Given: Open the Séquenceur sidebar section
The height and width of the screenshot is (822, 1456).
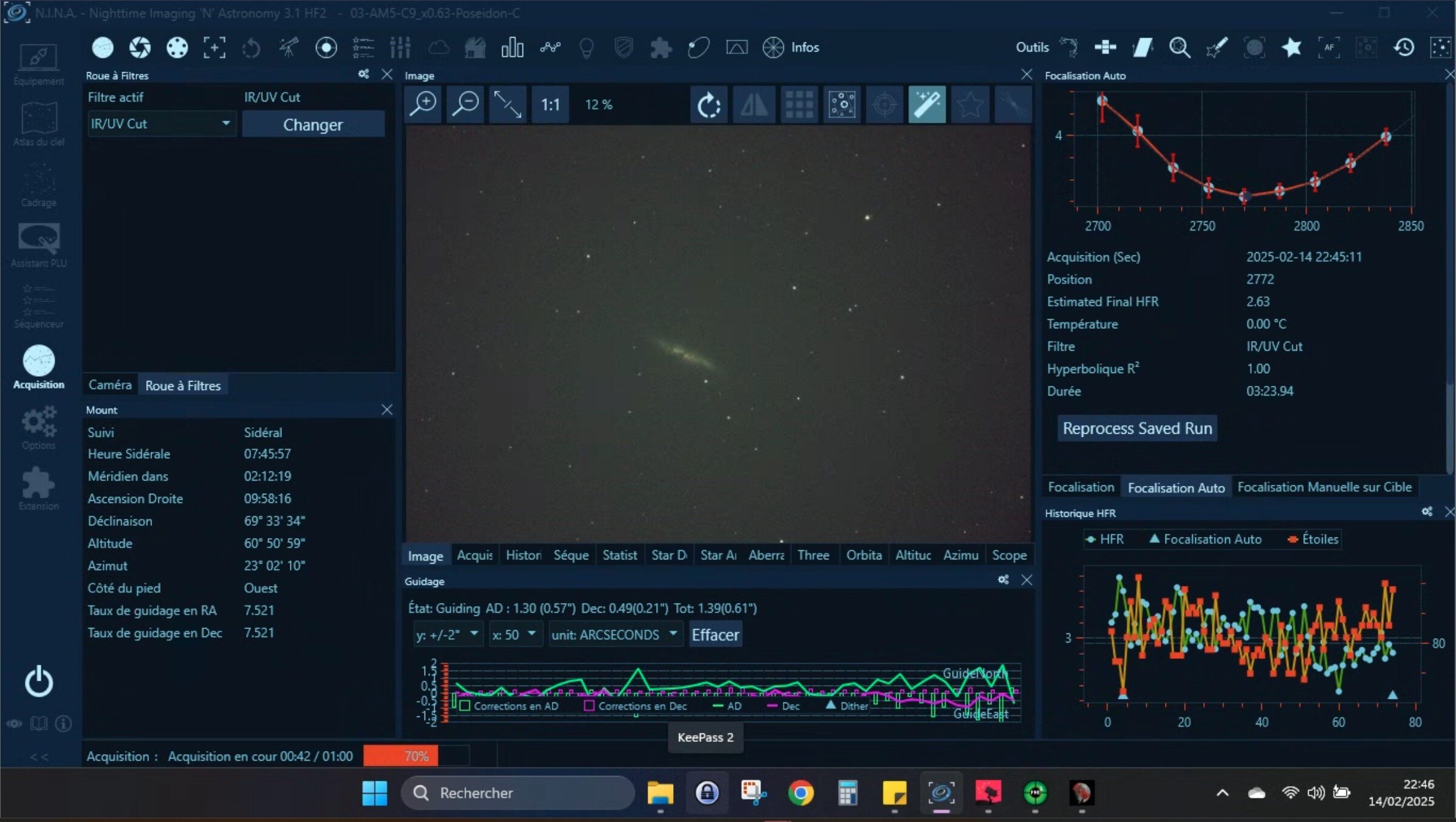Looking at the screenshot, I should [38, 306].
